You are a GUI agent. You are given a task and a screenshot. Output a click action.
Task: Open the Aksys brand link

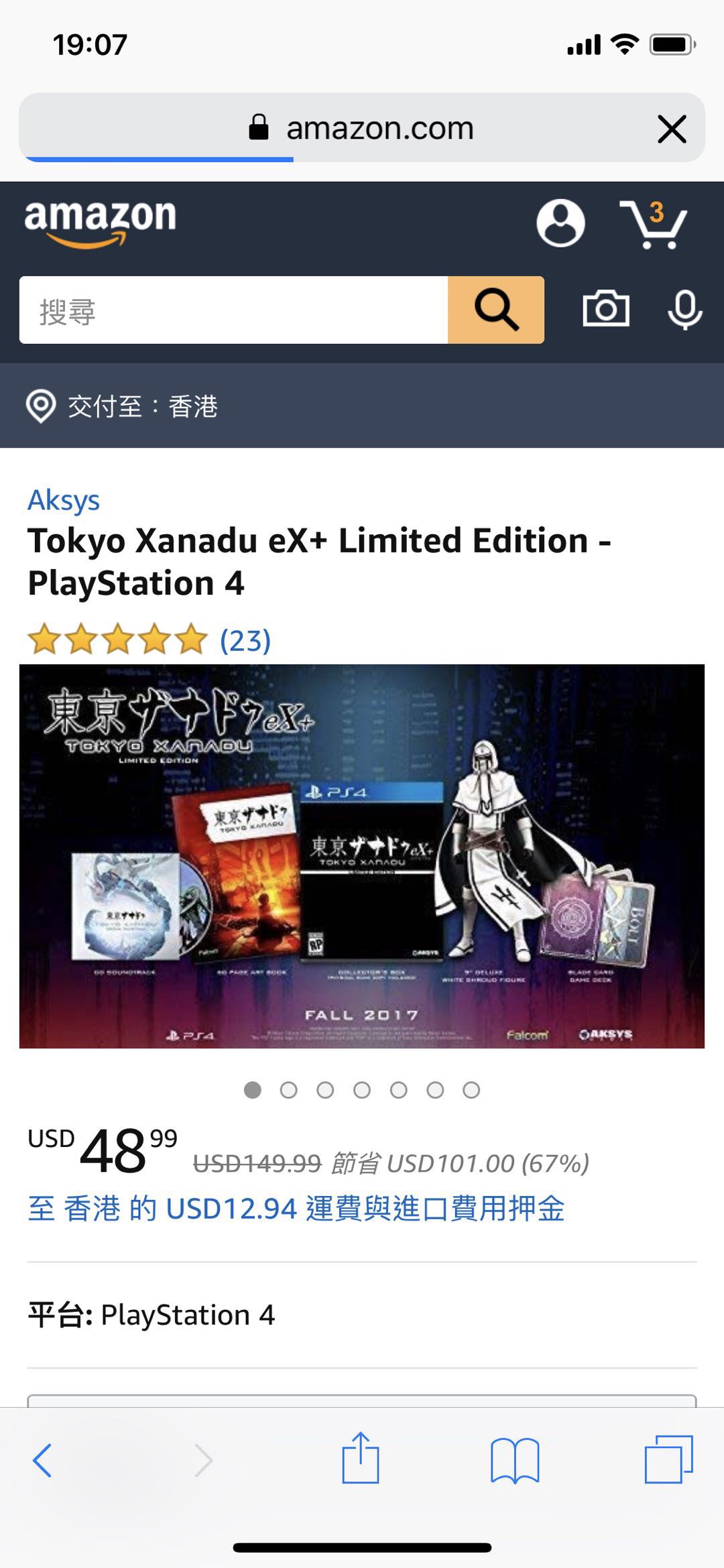pyautogui.click(x=64, y=500)
